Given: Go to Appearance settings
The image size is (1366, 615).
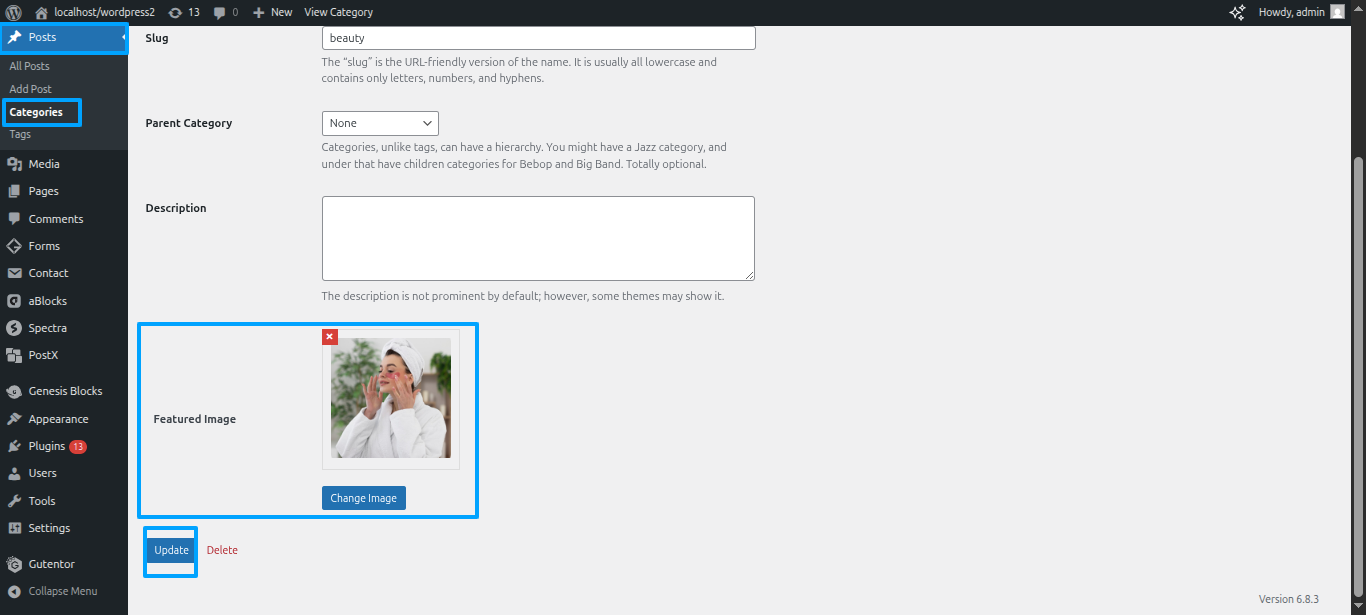Looking at the screenshot, I should pos(58,419).
